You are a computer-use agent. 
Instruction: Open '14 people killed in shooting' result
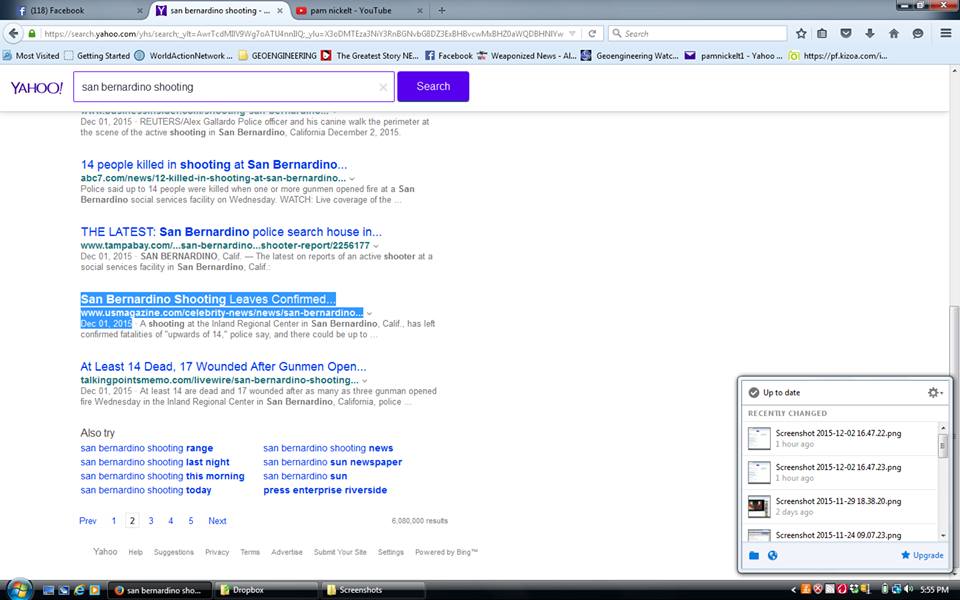[x=214, y=165]
